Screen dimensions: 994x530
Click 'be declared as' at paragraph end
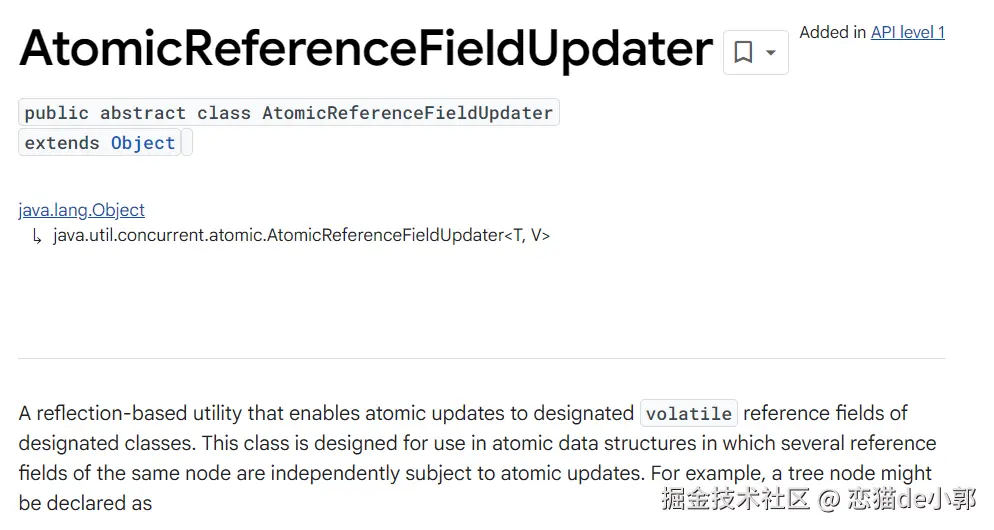(85, 503)
